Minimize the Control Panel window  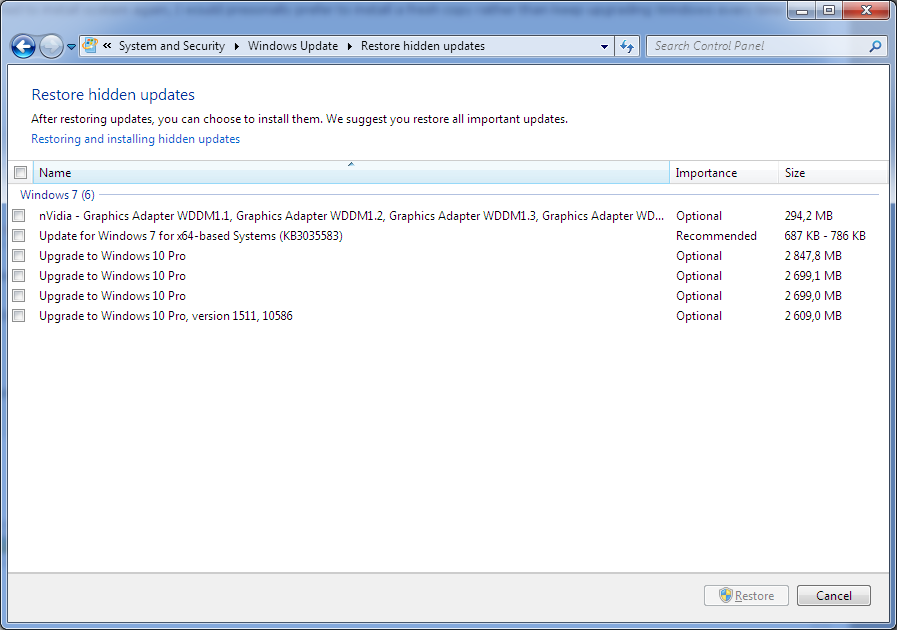tap(802, 10)
